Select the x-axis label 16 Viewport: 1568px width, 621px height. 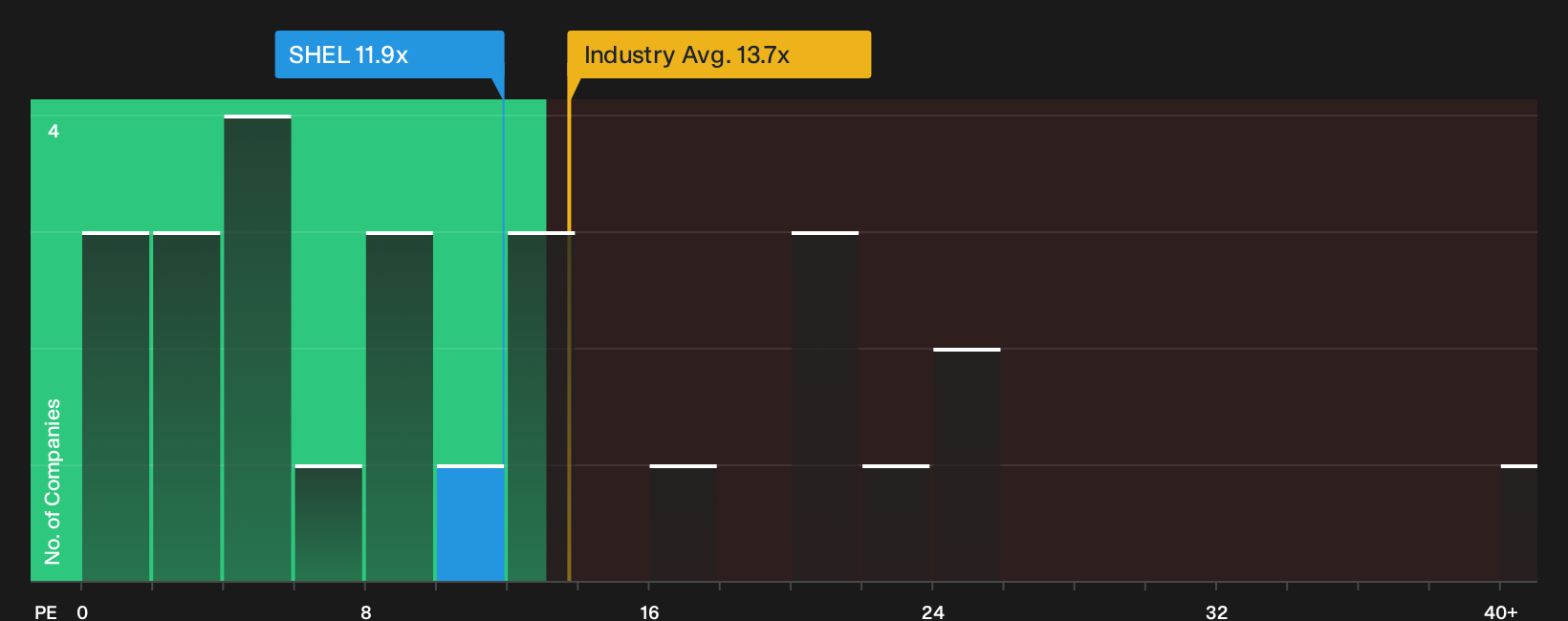(649, 612)
